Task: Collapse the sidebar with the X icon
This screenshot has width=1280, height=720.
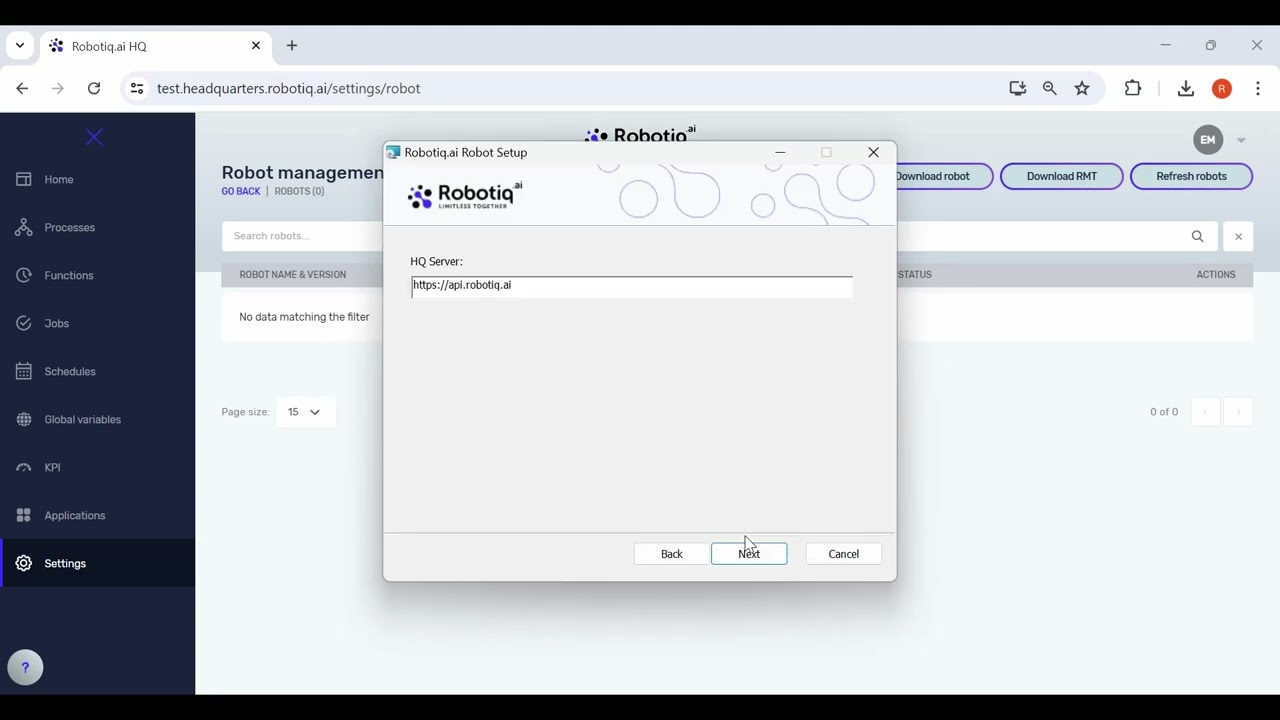Action: click(94, 138)
